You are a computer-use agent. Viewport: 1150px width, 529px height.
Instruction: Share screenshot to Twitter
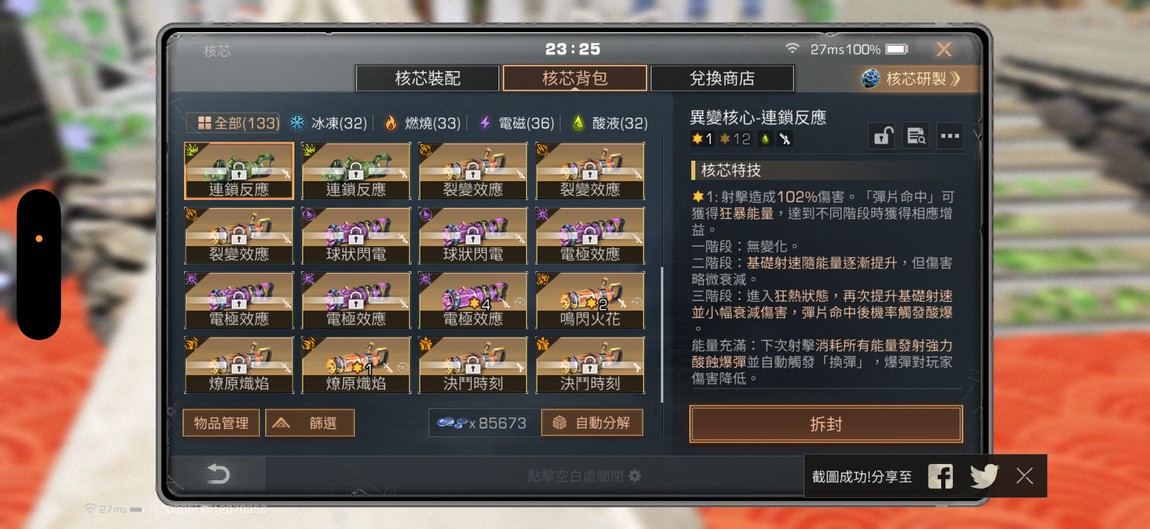coord(984,476)
